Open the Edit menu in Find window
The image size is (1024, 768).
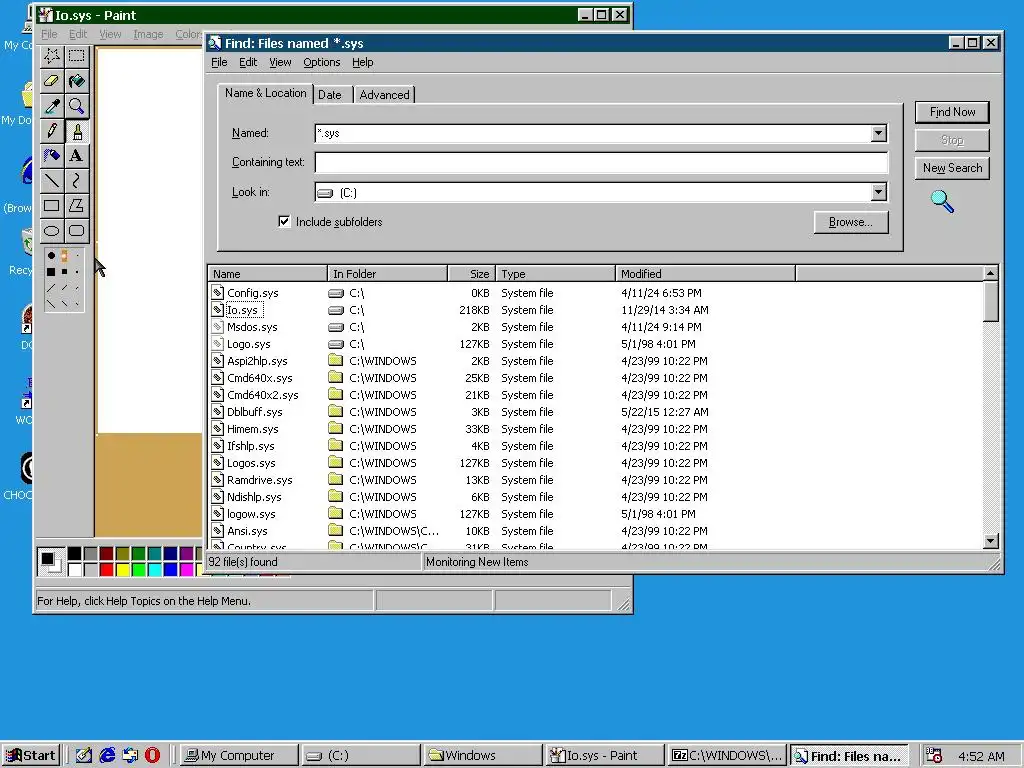[248, 62]
